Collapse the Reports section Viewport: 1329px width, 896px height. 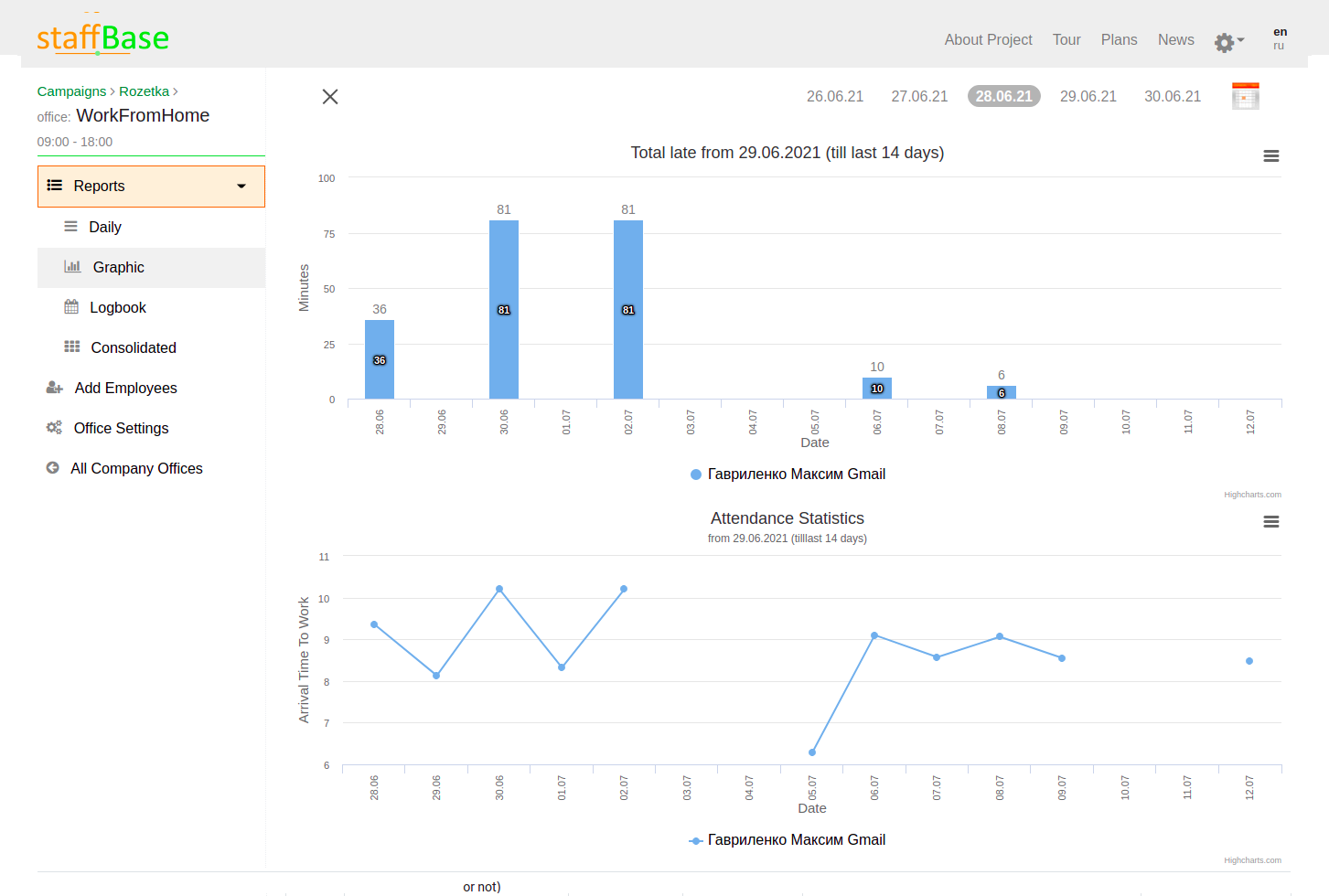(241, 186)
